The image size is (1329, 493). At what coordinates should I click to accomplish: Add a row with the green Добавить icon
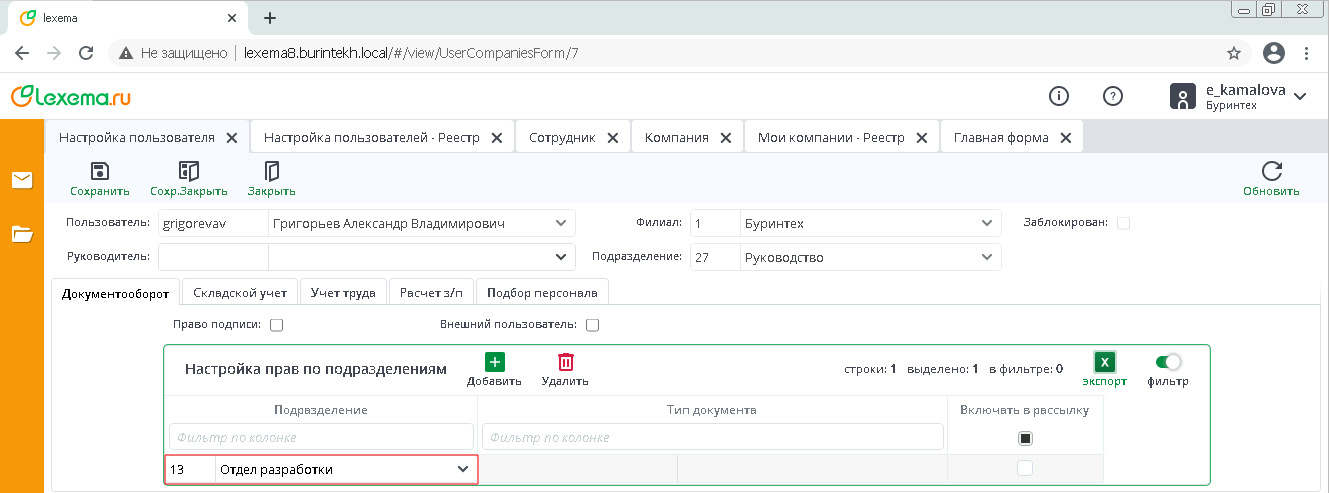[494, 363]
